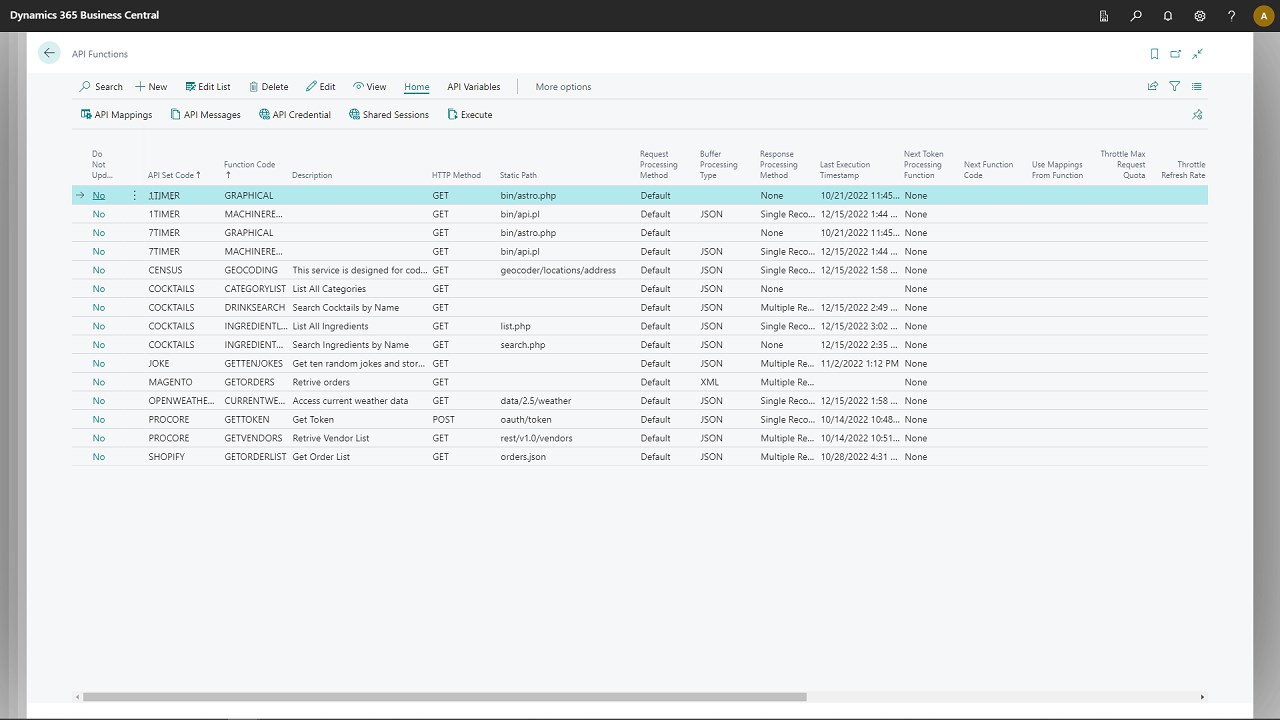
Task: Click the No link in first 1TIMER row
Action: point(99,196)
